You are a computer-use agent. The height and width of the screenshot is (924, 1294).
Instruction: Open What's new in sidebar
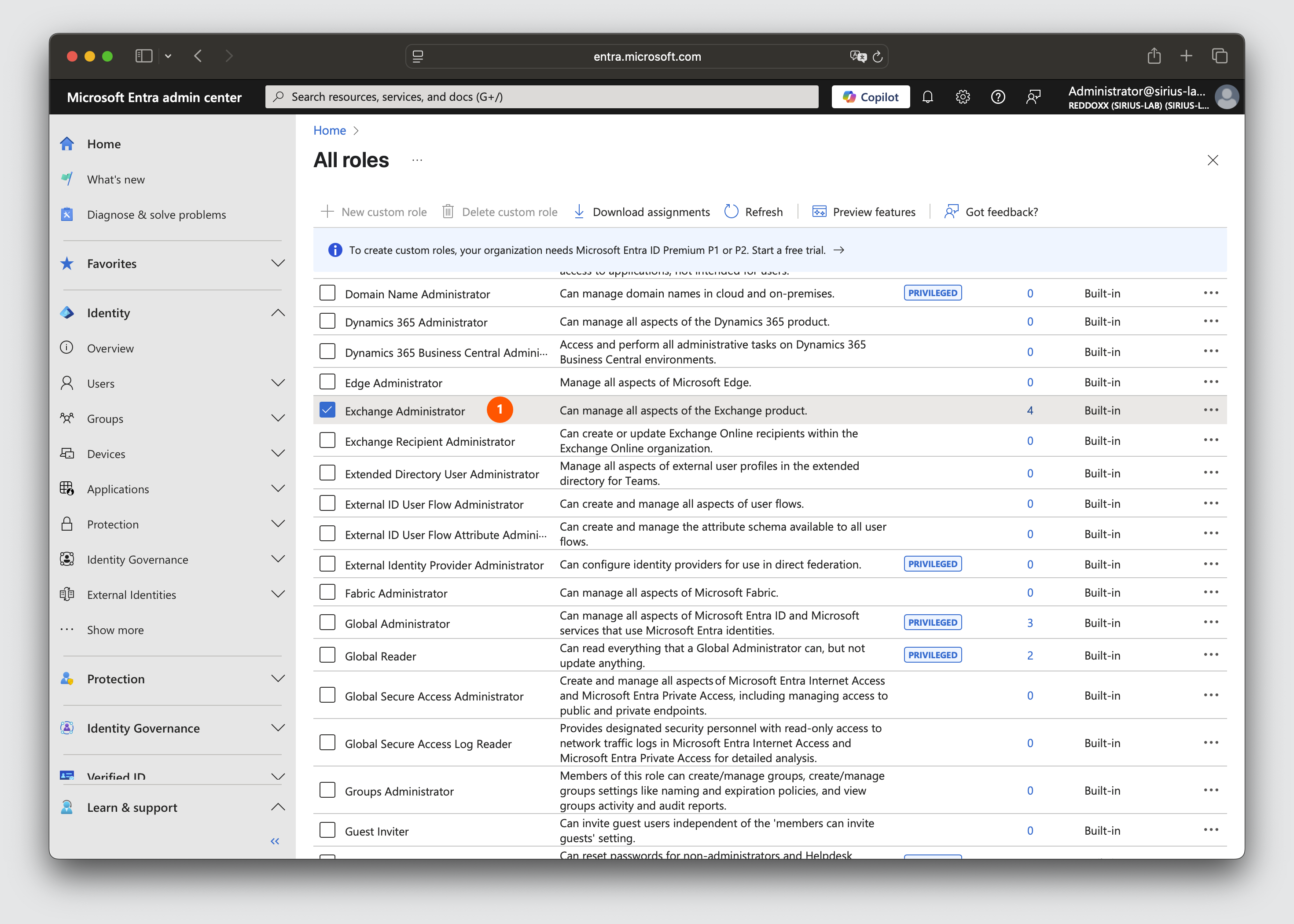tap(115, 179)
